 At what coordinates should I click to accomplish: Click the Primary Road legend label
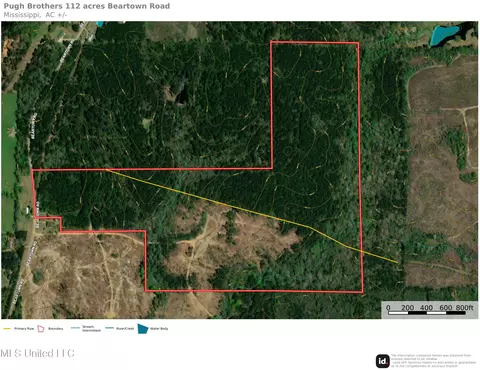pyautogui.click(x=24, y=329)
